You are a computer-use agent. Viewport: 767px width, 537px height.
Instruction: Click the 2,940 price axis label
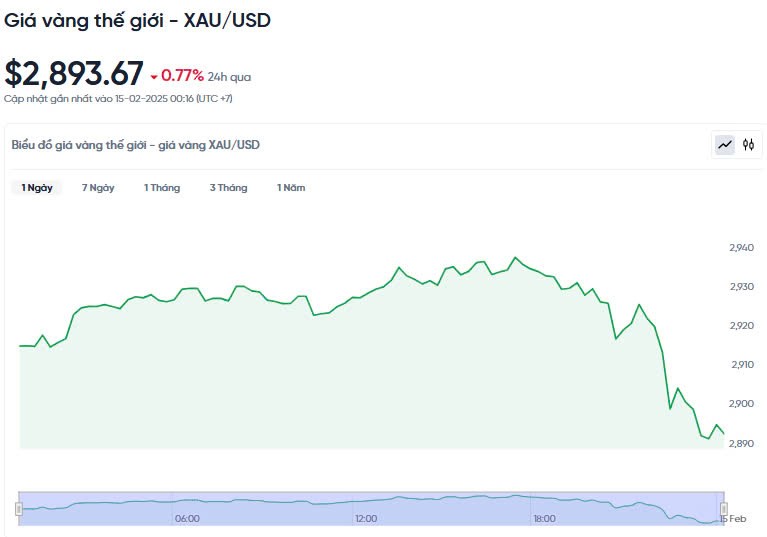click(741, 248)
